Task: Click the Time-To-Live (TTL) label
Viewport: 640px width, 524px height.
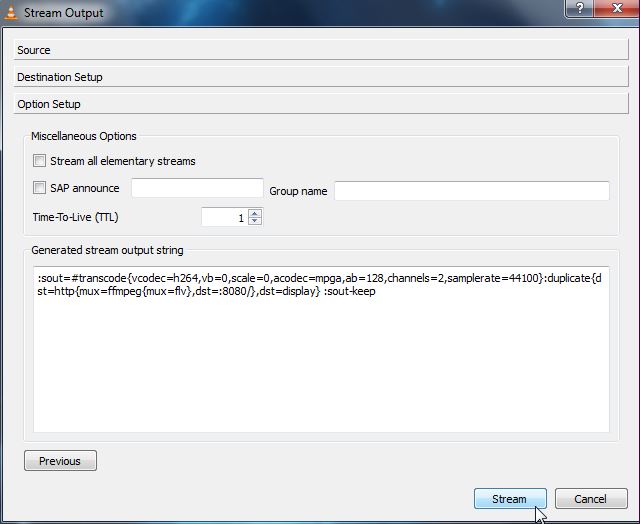Action: pos(75,217)
